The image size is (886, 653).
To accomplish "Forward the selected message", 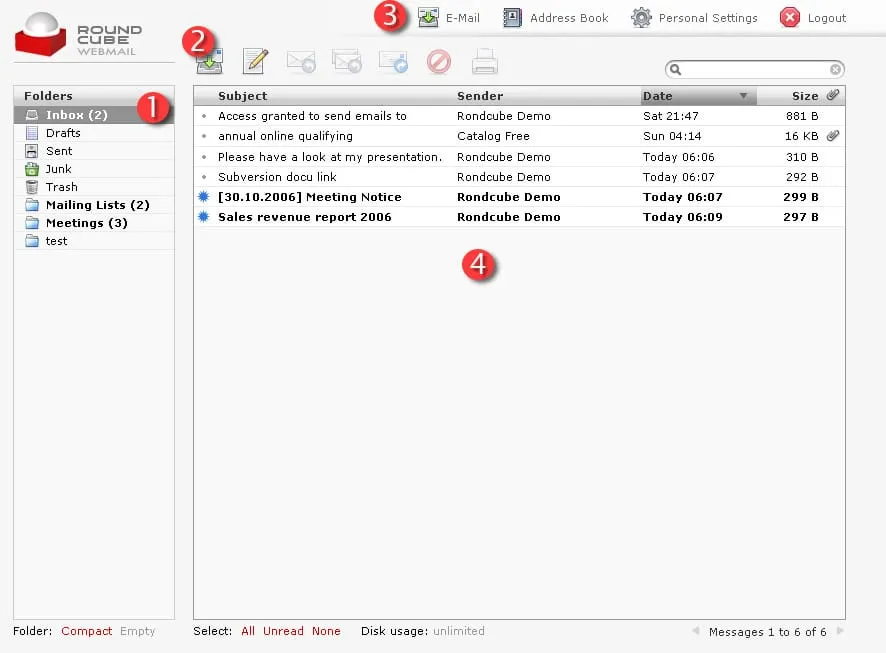I will coord(393,61).
